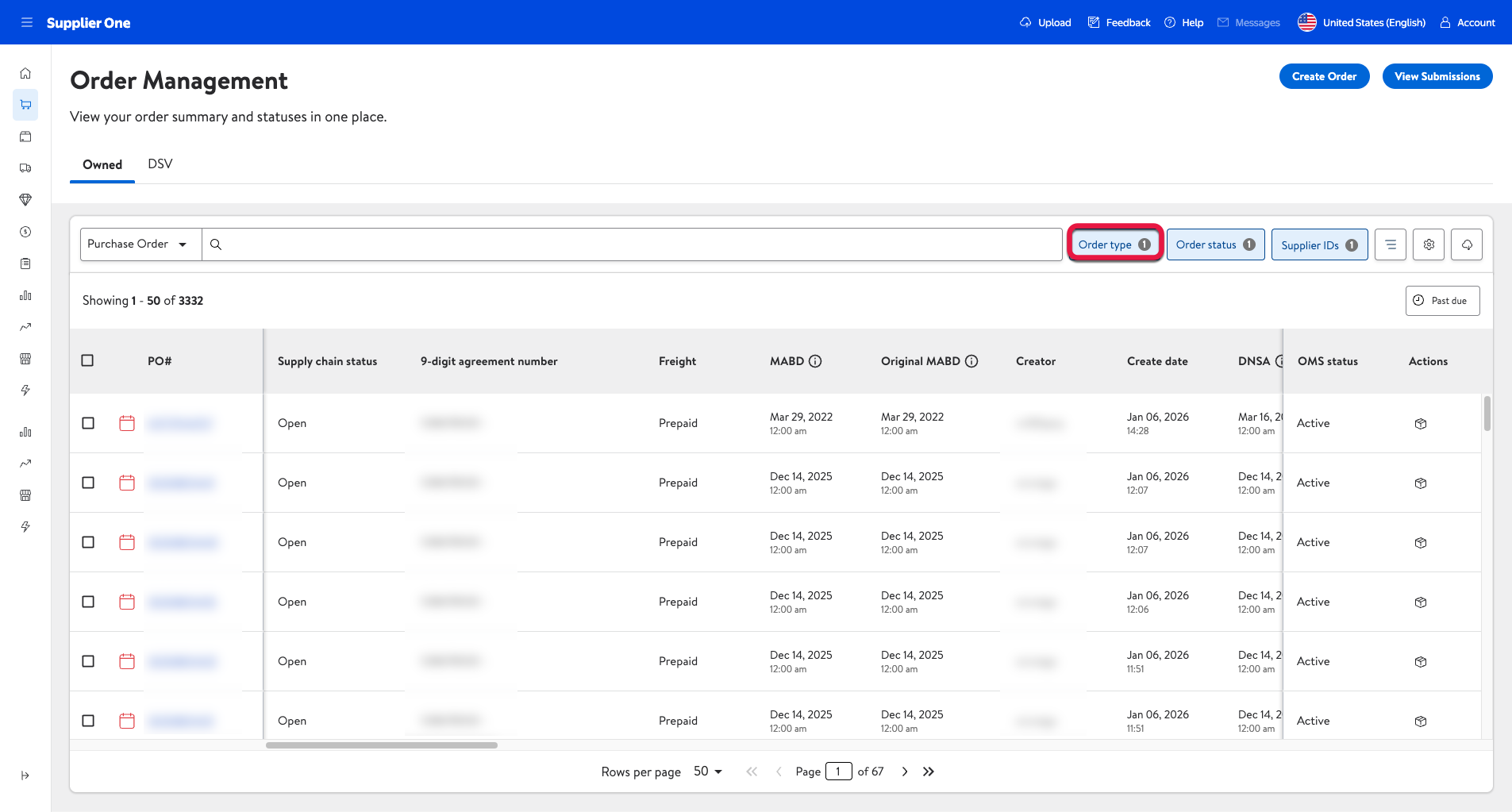Toggle the select-all checkbox in the table header
1512x812 pixels.
click(88, 360)
